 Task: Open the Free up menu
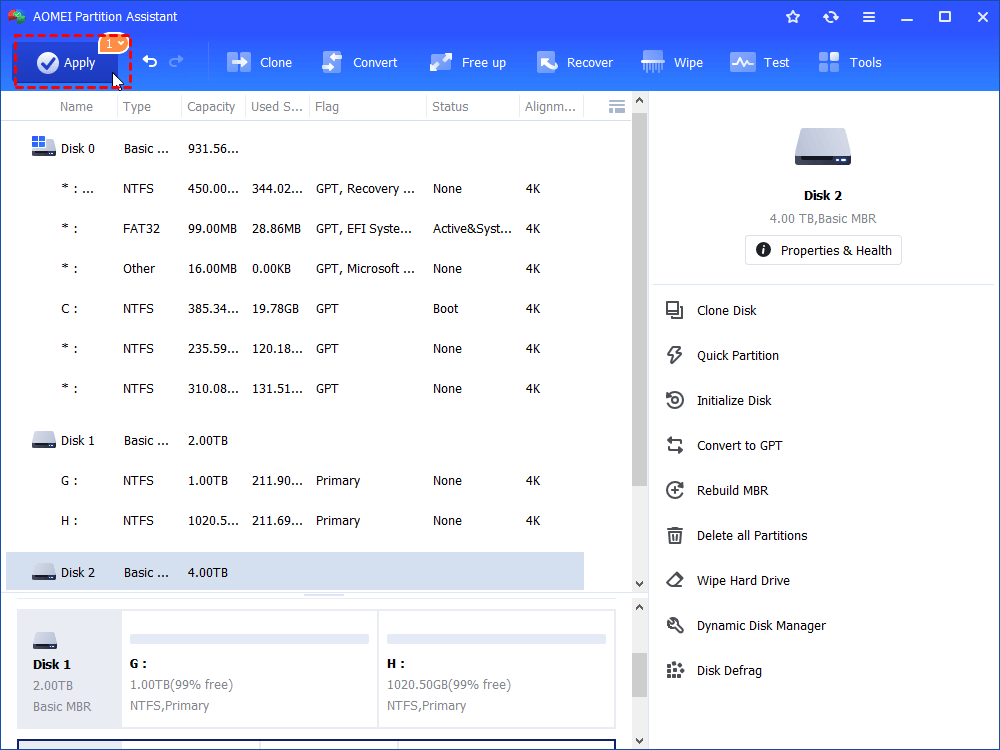coord(467,62)
